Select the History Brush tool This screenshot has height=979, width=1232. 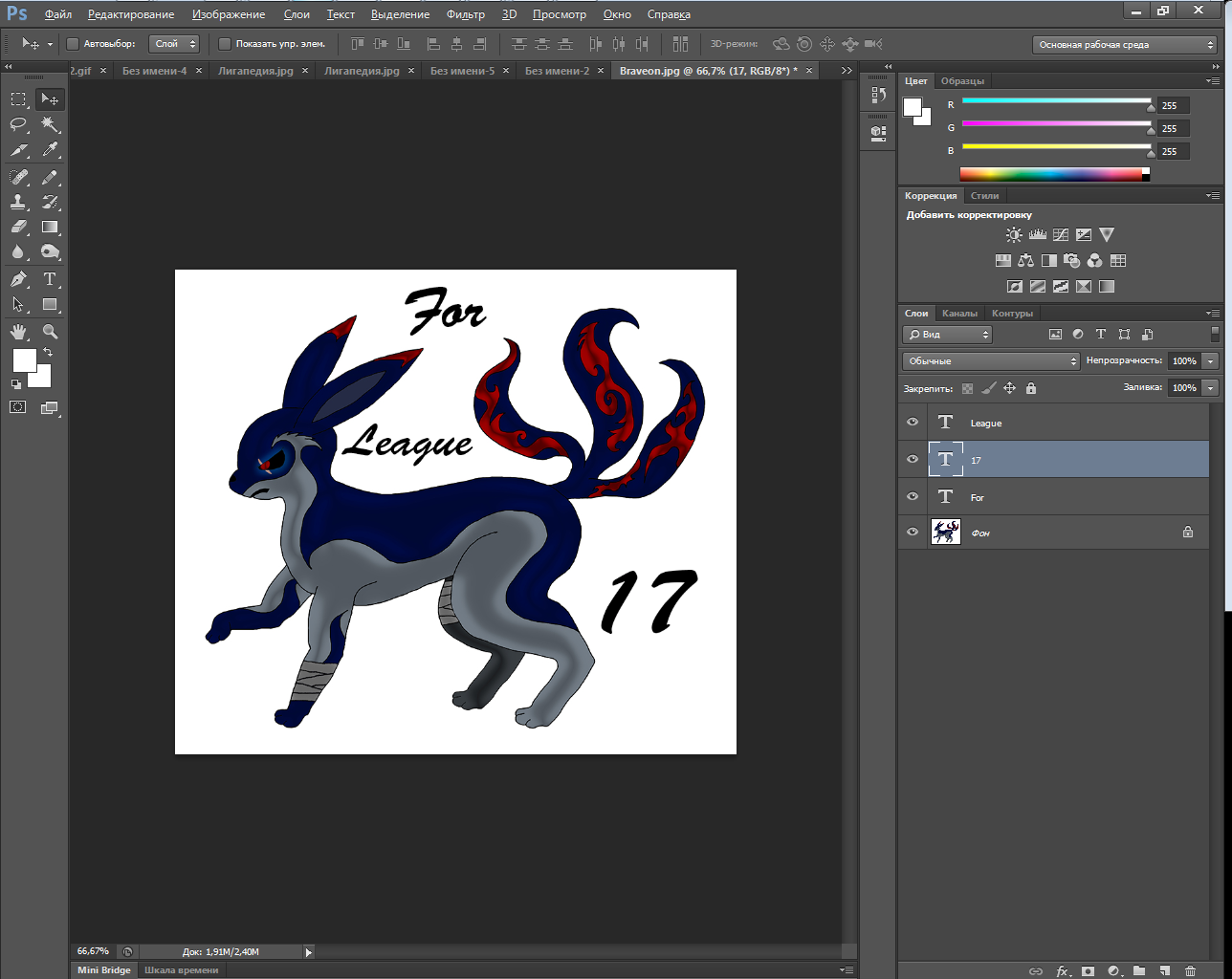tap(50, 202)
